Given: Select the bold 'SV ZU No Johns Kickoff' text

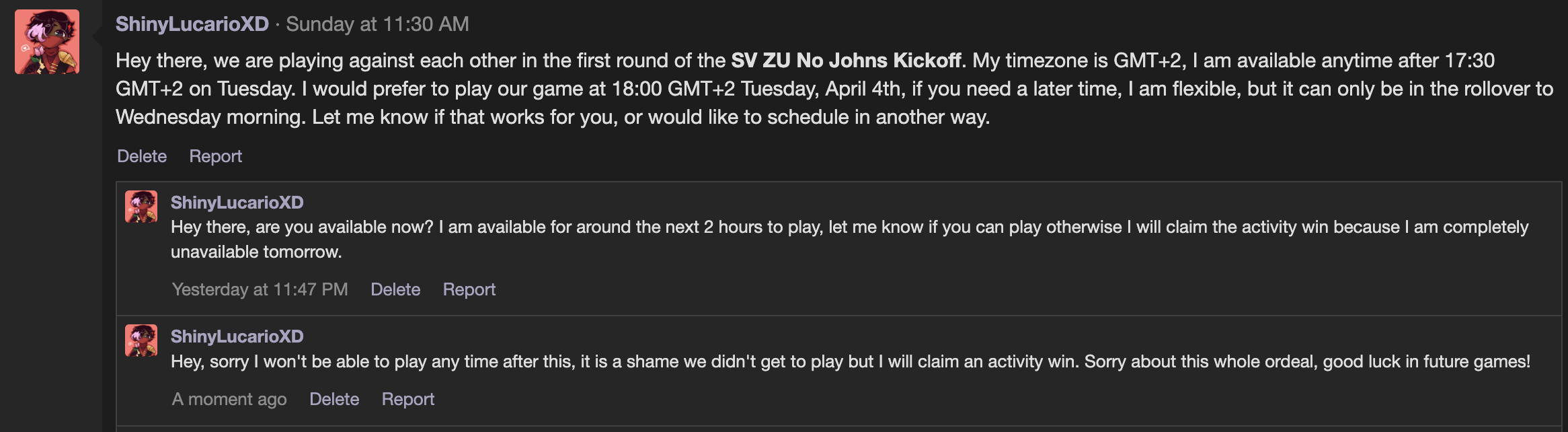Looking at the screenshot, I should (x=846, y=59).
